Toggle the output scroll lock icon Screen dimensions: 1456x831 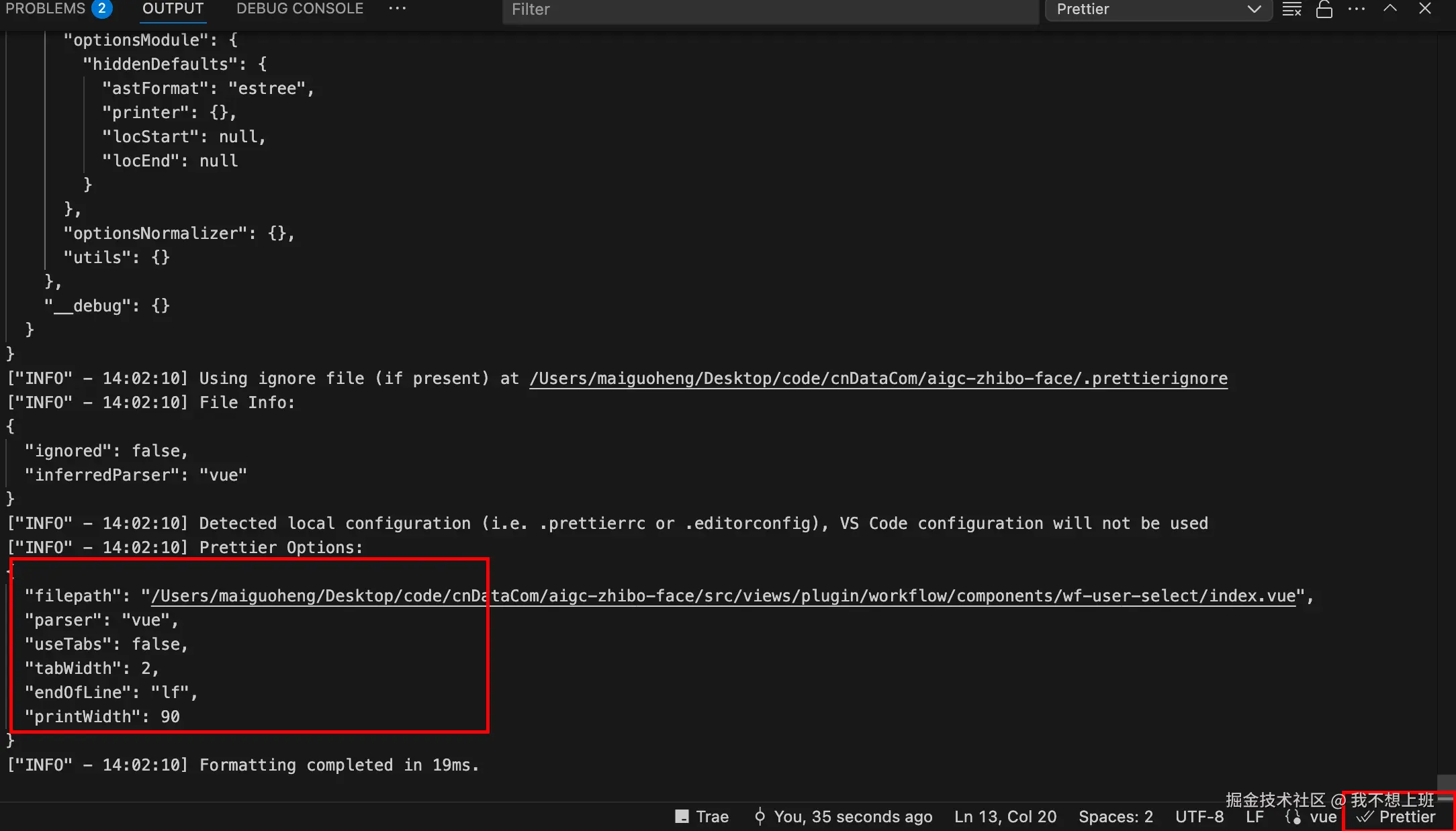click(1324, 9)
